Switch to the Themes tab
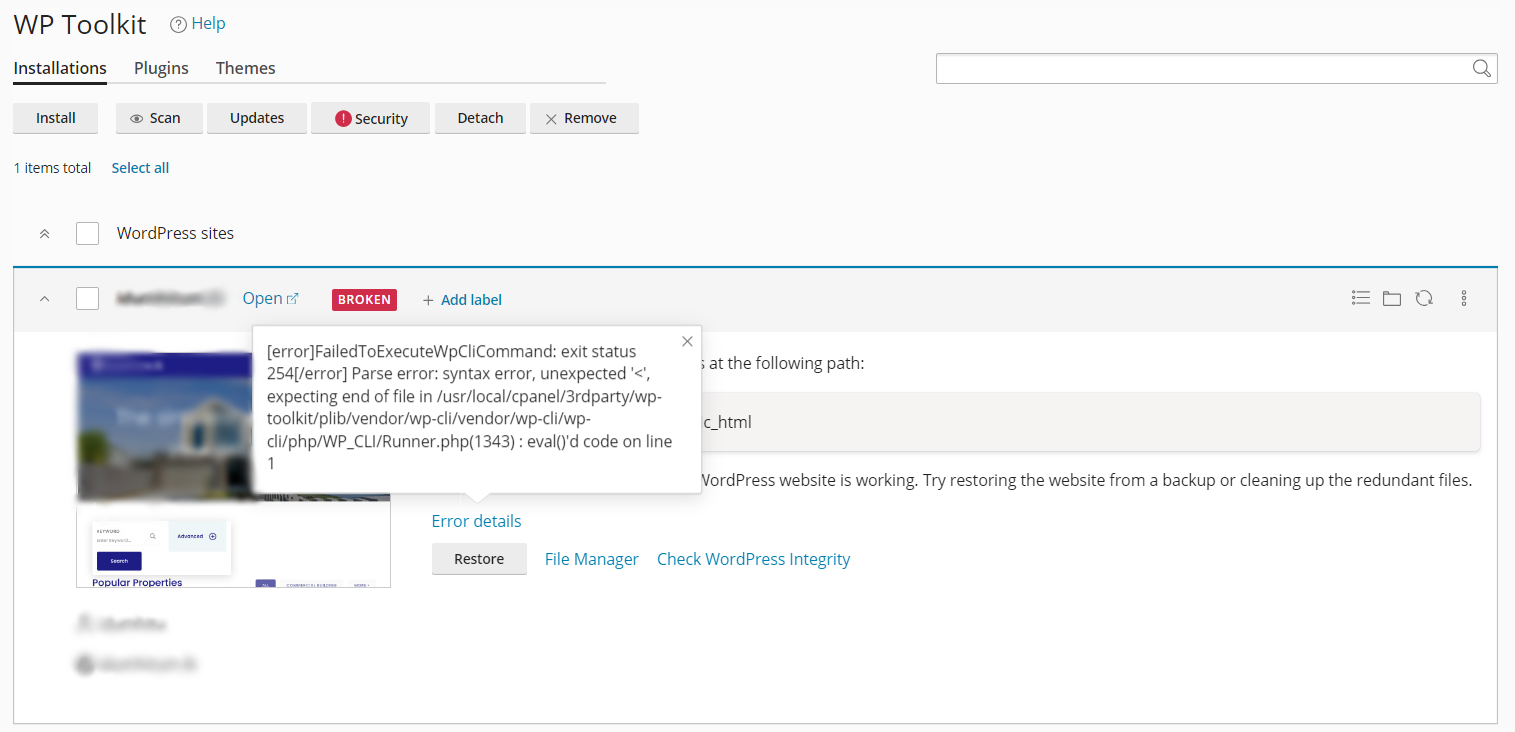Image resolution: width=1515 pixels, height=732 pixels. (x=245, y=68)
